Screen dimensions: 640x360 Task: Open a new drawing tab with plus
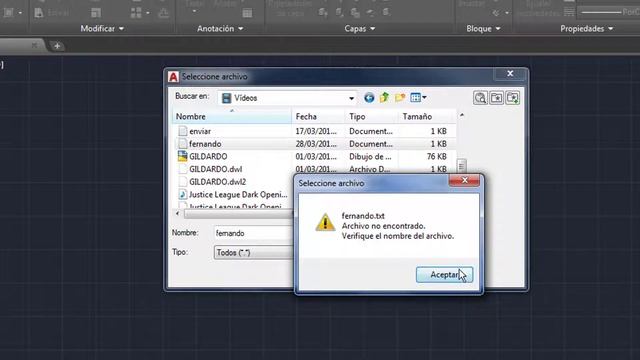(x=57, y=46)
